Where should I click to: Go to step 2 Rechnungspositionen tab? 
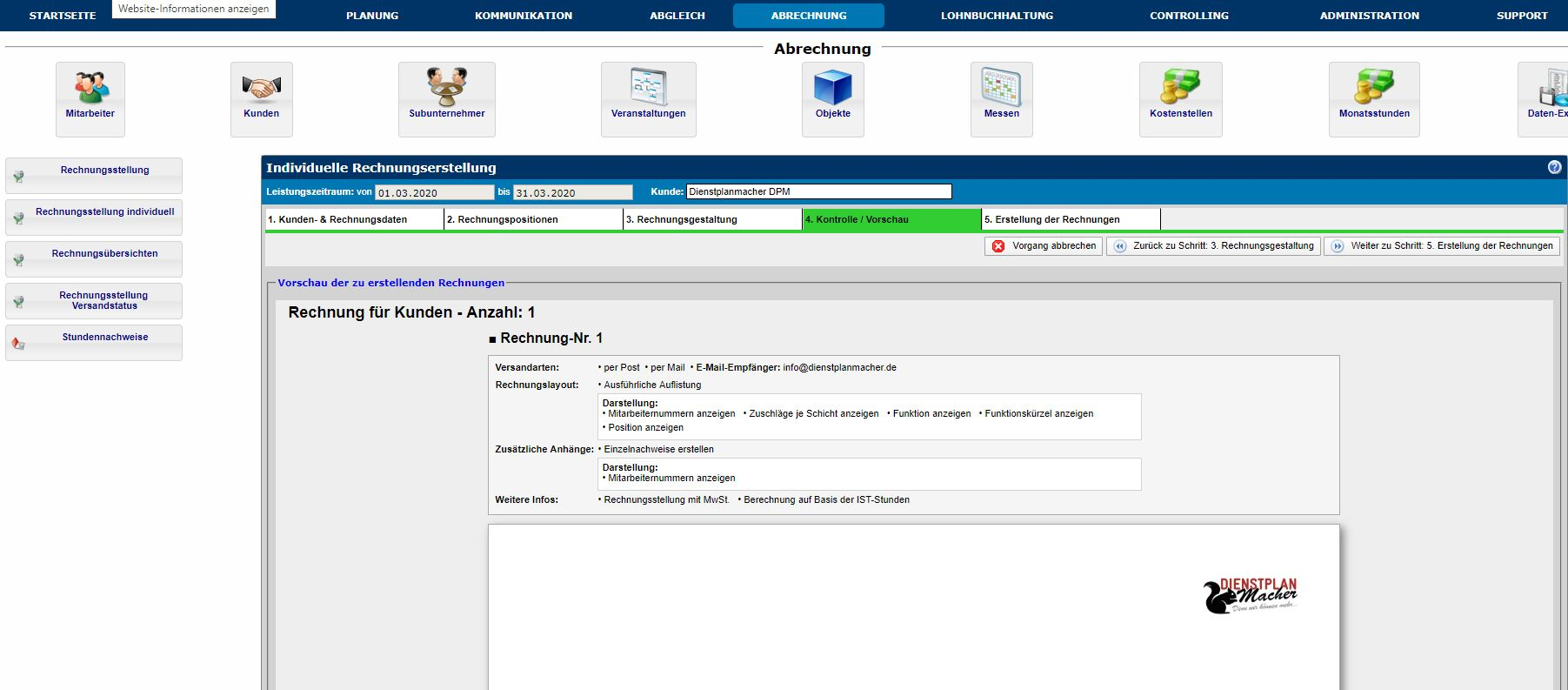[x=533, y=219]
